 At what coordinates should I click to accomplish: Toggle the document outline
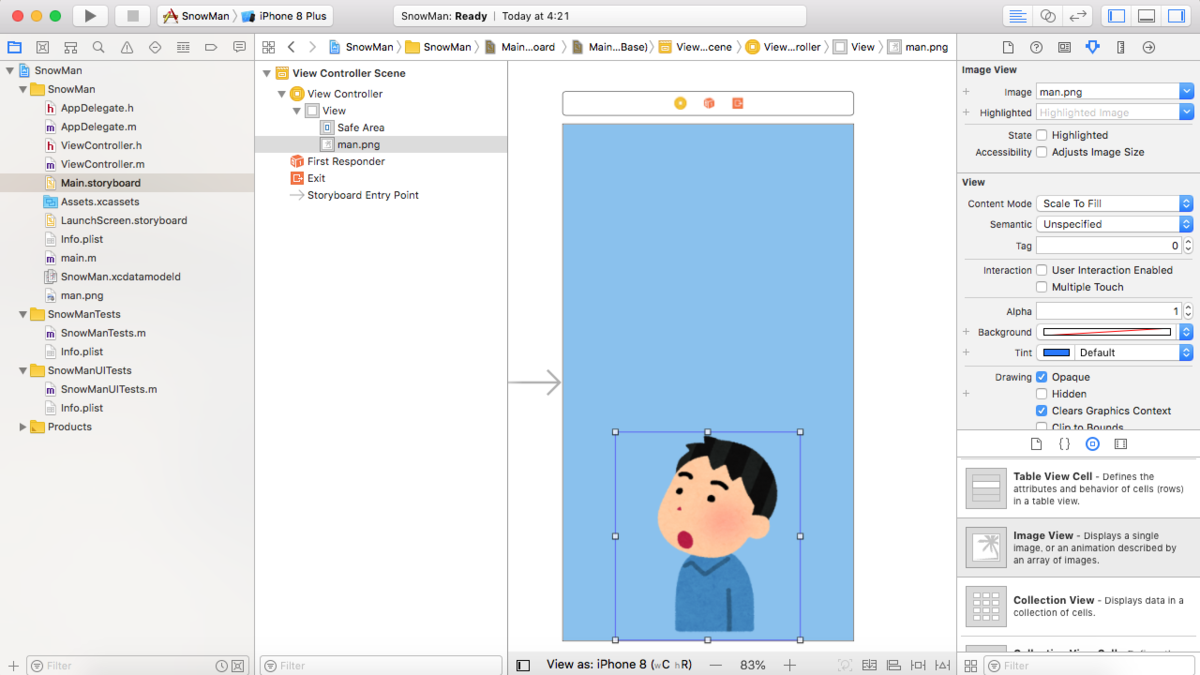[x=523, y=665]
